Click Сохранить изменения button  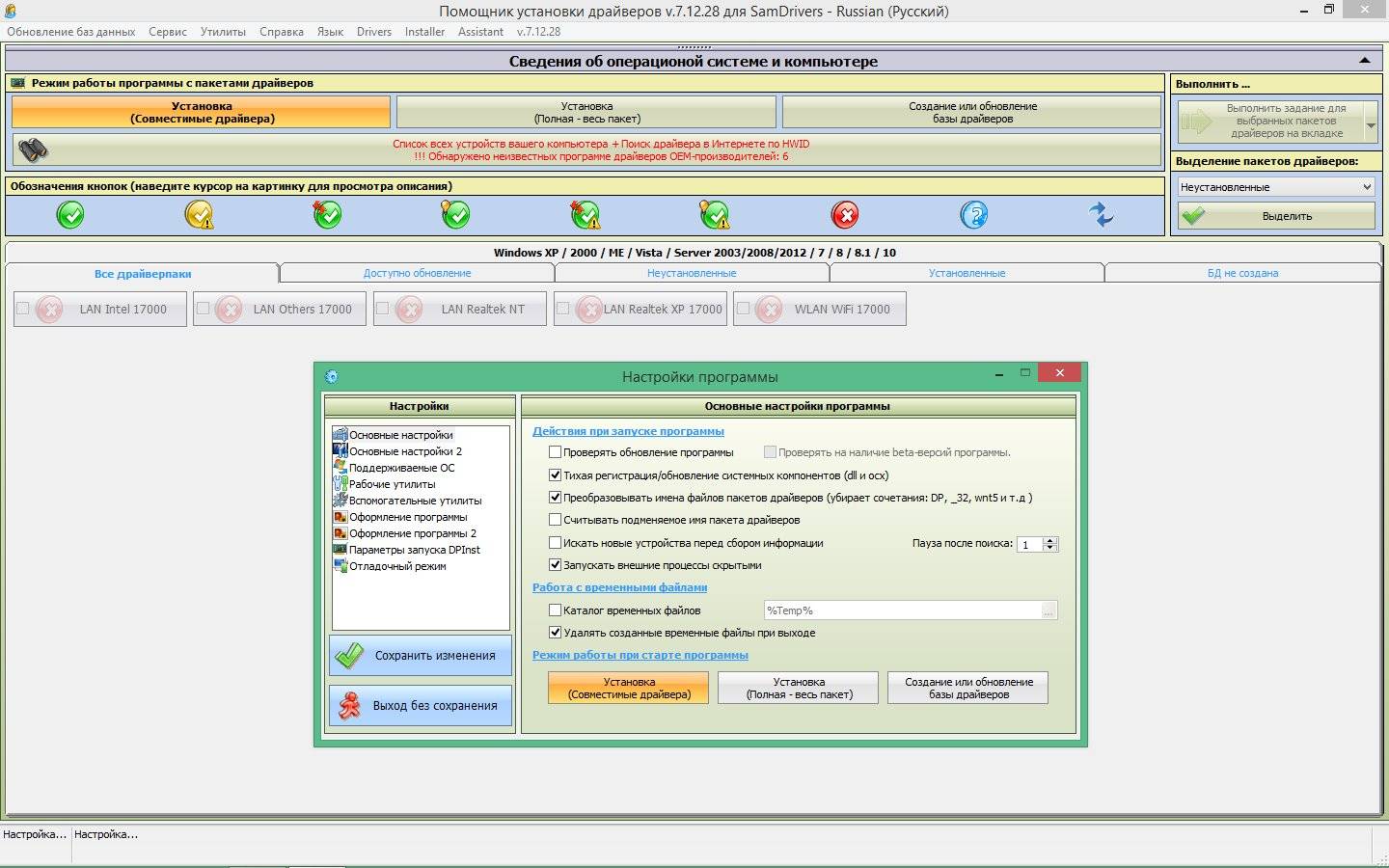coord(420,656)
